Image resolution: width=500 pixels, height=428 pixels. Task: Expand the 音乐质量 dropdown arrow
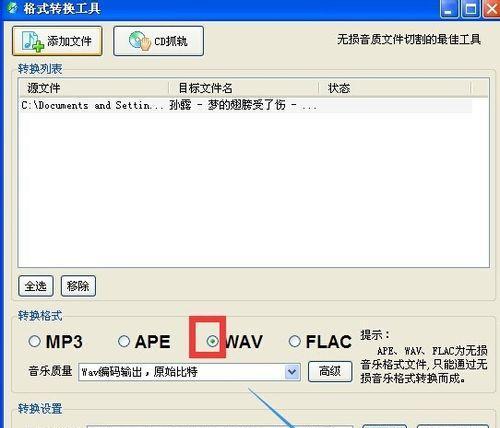point(292,372)
